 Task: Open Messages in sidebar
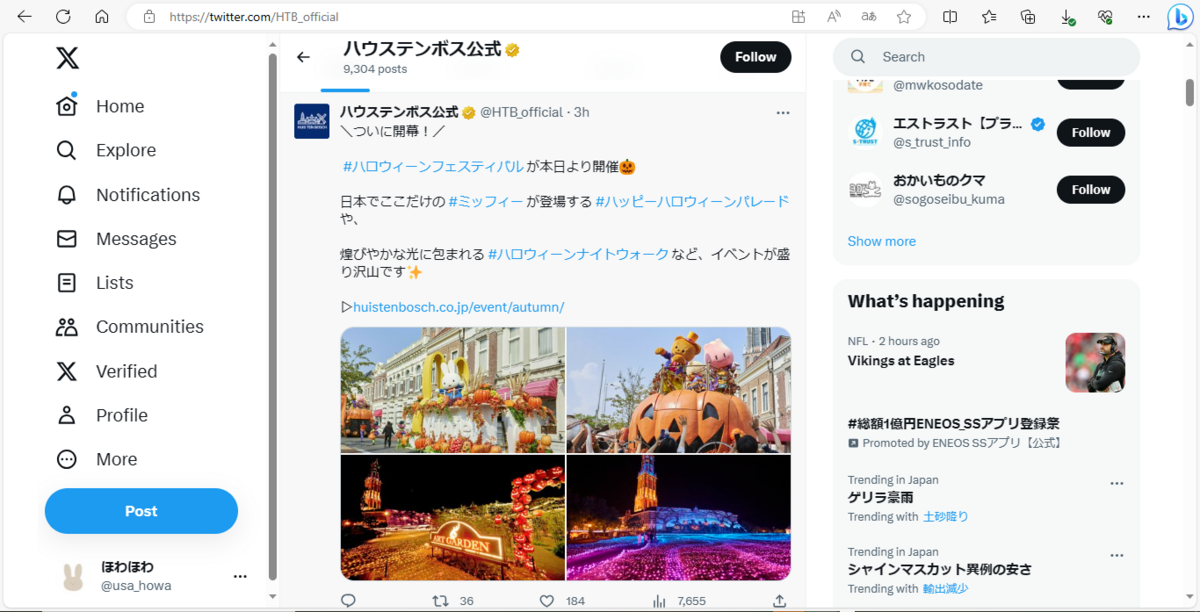coord(116,238)
